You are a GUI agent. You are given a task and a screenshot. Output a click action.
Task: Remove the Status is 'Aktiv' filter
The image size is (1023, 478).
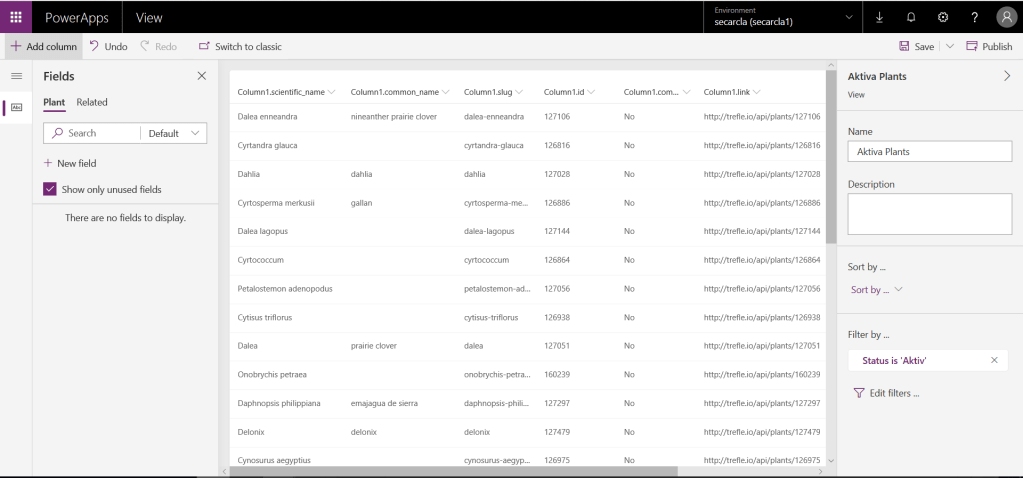(x=994, y=360)
